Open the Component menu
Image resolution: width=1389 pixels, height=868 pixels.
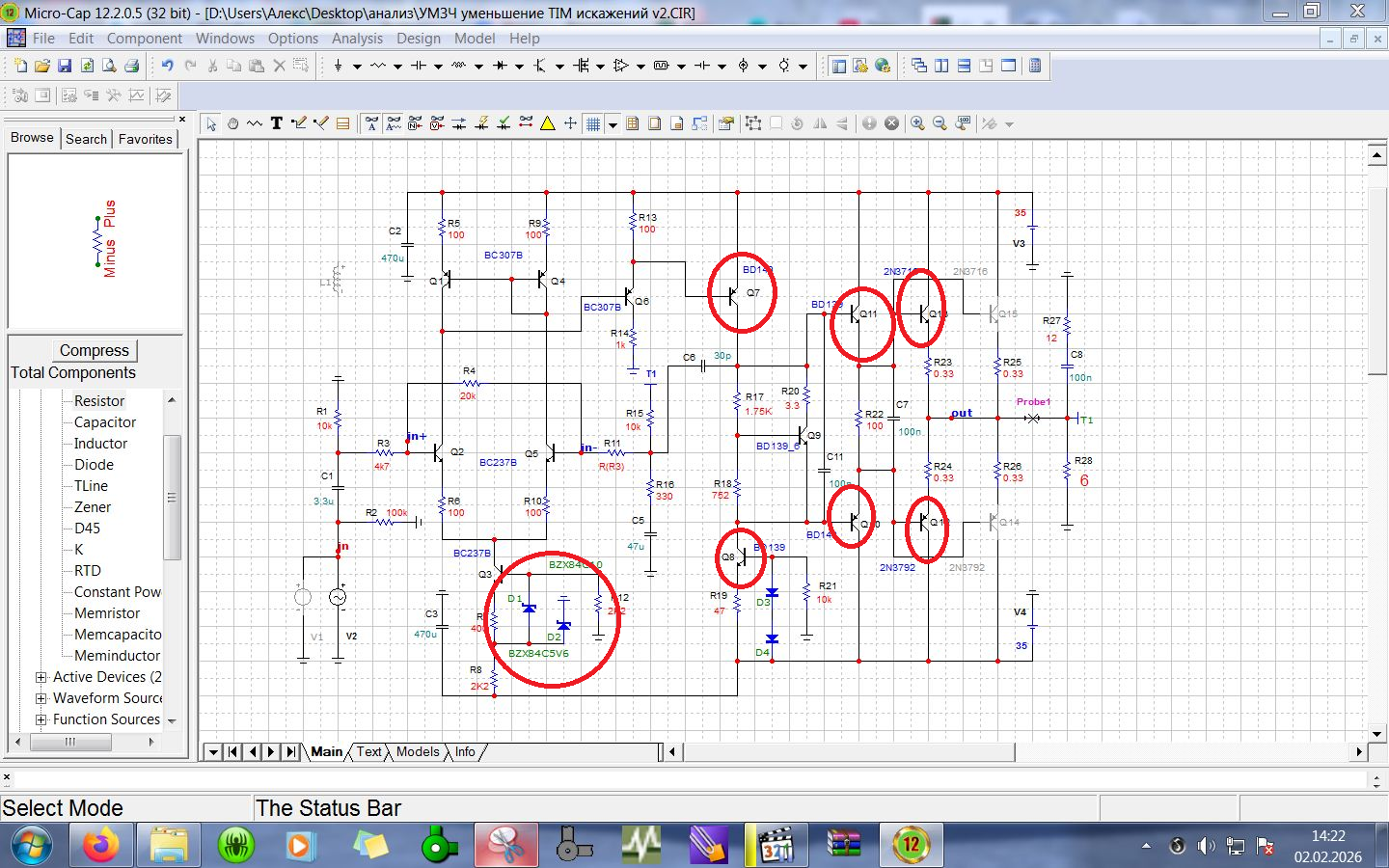tap(145, 39)
